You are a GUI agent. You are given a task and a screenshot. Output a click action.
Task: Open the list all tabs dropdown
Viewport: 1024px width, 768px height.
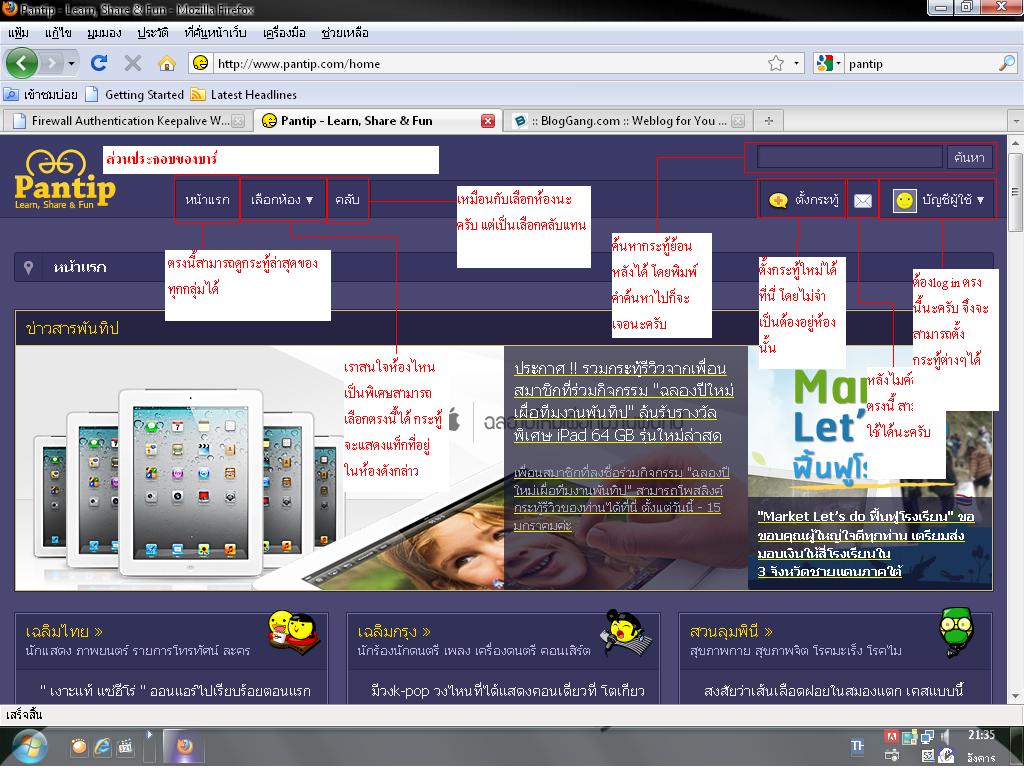(1016, 121)
